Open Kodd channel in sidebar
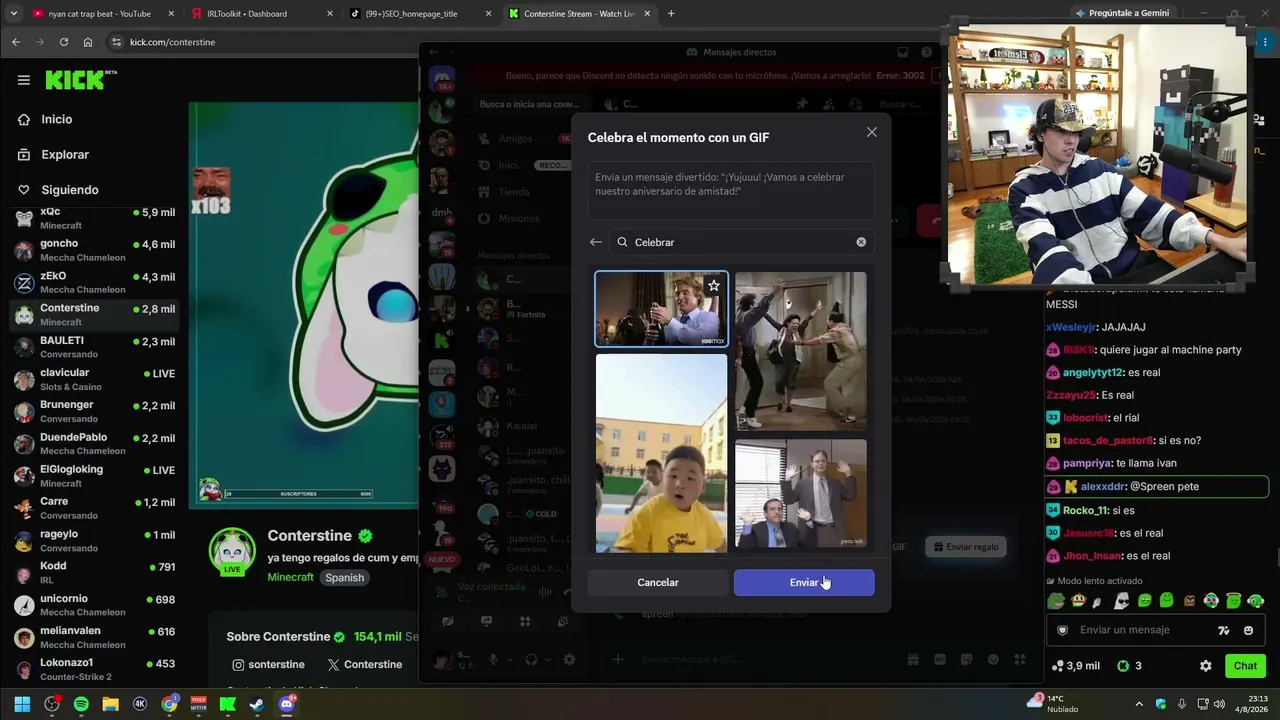This screenshot has height=720, width=1280. (x=95, y=572)
